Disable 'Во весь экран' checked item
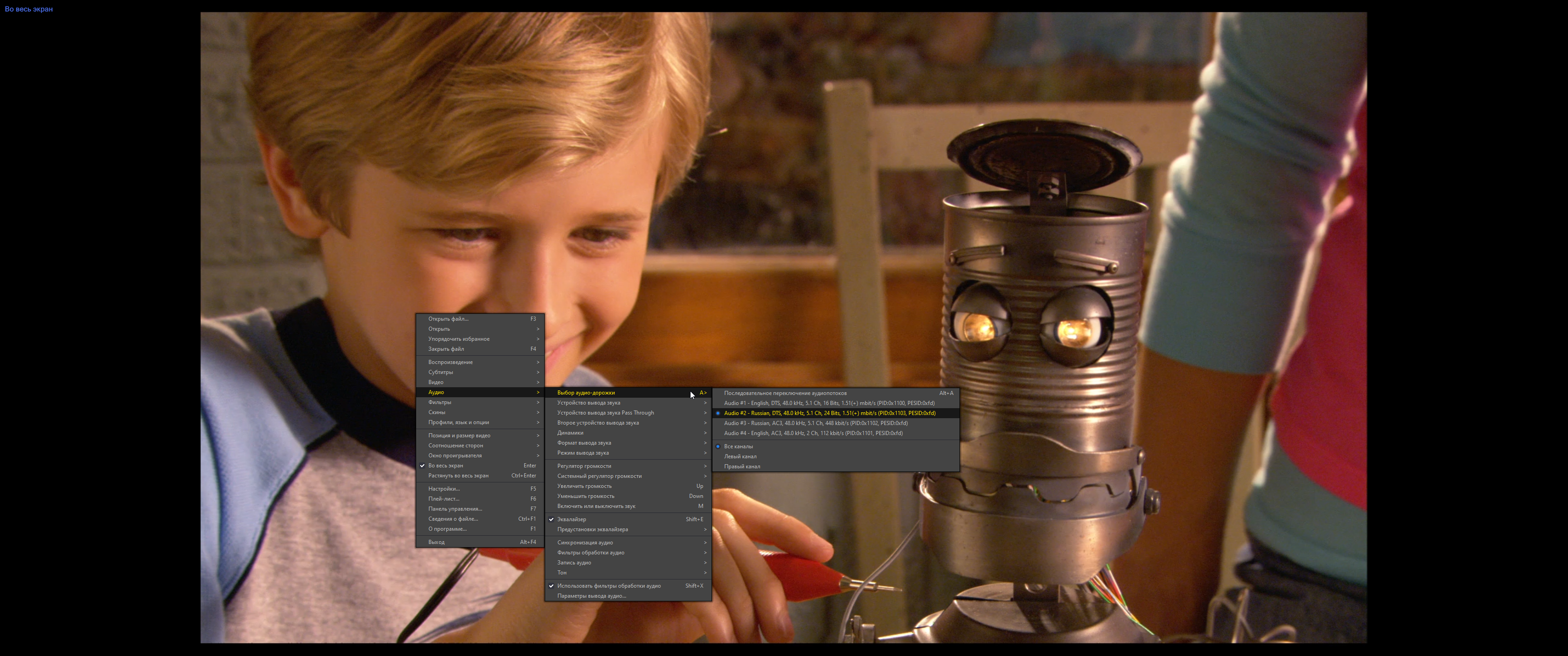This screenshot has width=1568, height=656. pyautogui.click(x=445, y=466)
